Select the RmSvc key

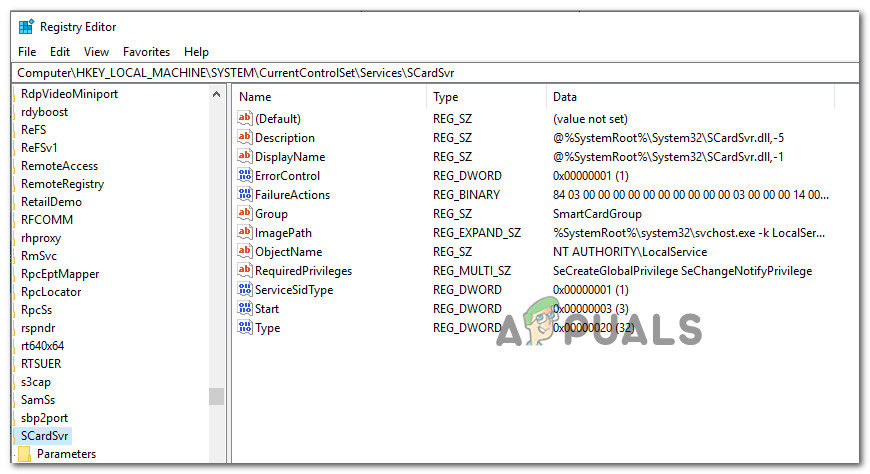pos(39,256)
